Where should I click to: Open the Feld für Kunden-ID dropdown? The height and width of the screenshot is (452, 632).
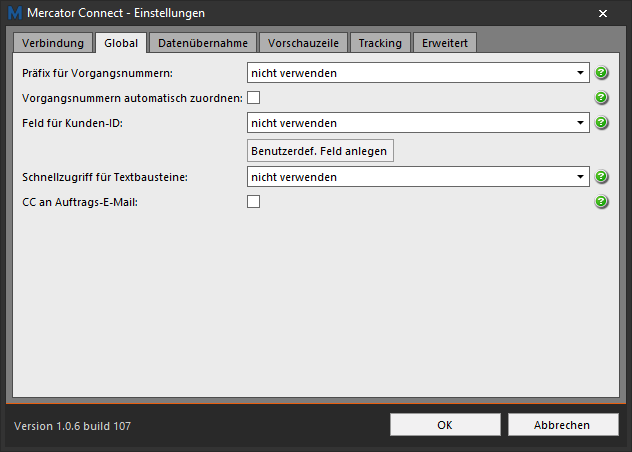point(418,123)
